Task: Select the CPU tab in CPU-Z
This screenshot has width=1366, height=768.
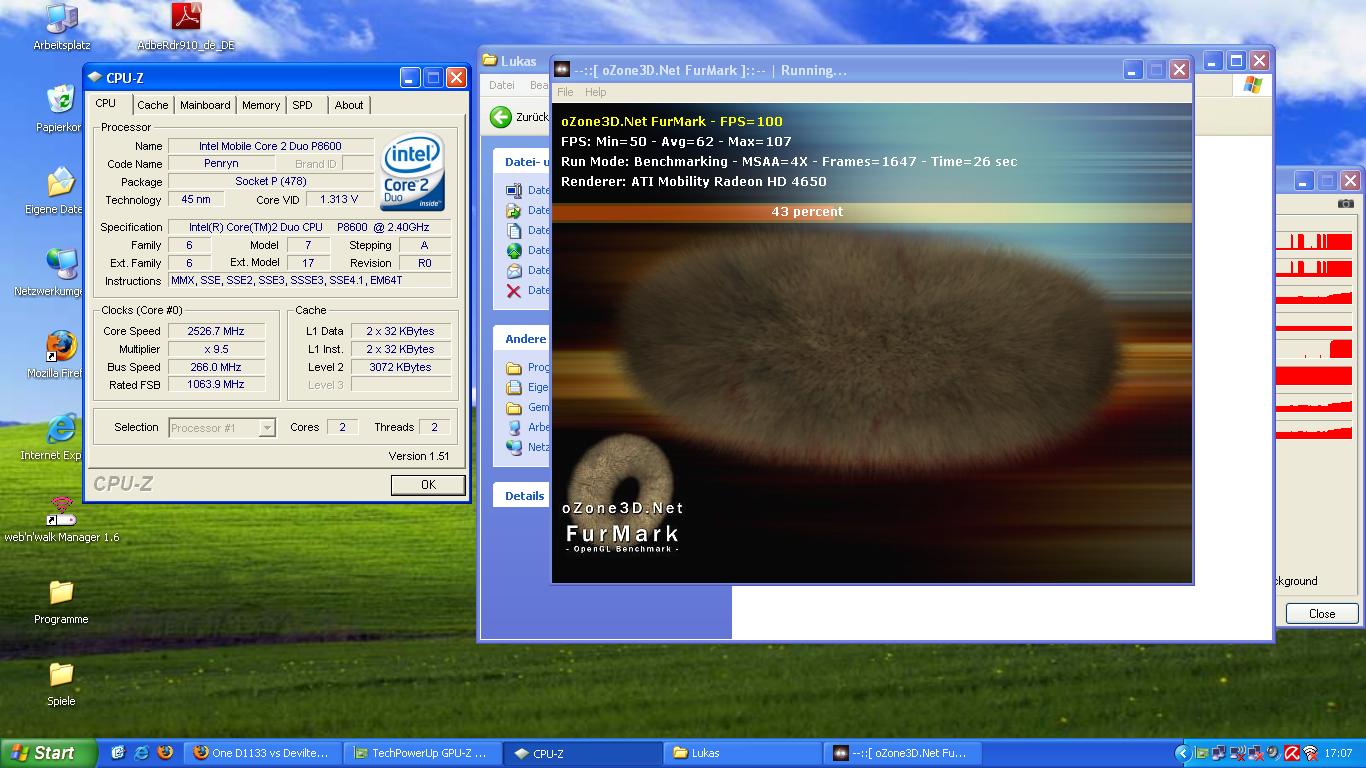Action: tap(106, 103)
